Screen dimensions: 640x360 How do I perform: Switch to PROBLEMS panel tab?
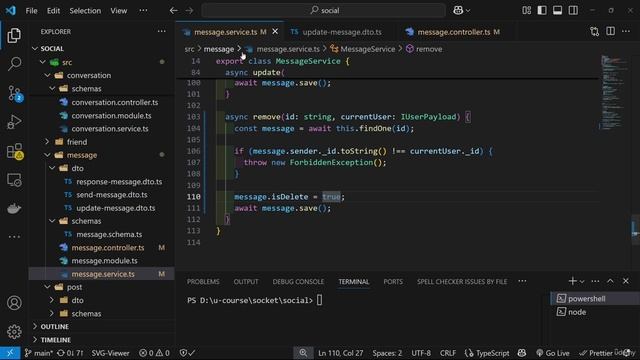[x=203, y=282]
